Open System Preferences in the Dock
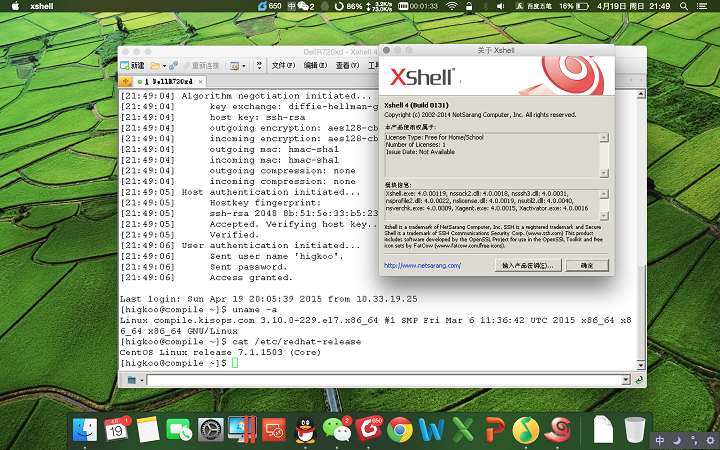The image size is (720, 450). (211, 430)
